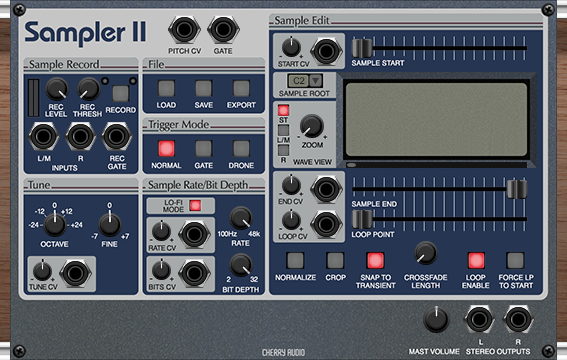Click the RATE knob
Viewport: 567px width, 360px height.
[241, 218]
